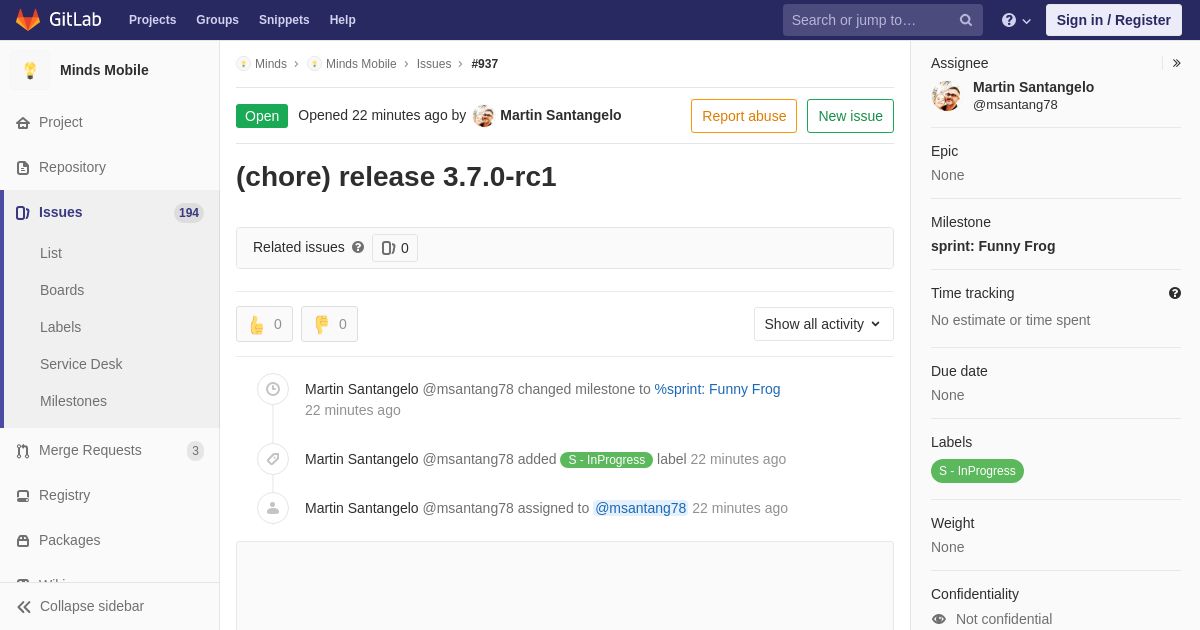Click the Time tracking help icon
This screenshot has height=630, width=1200.
1175,293
